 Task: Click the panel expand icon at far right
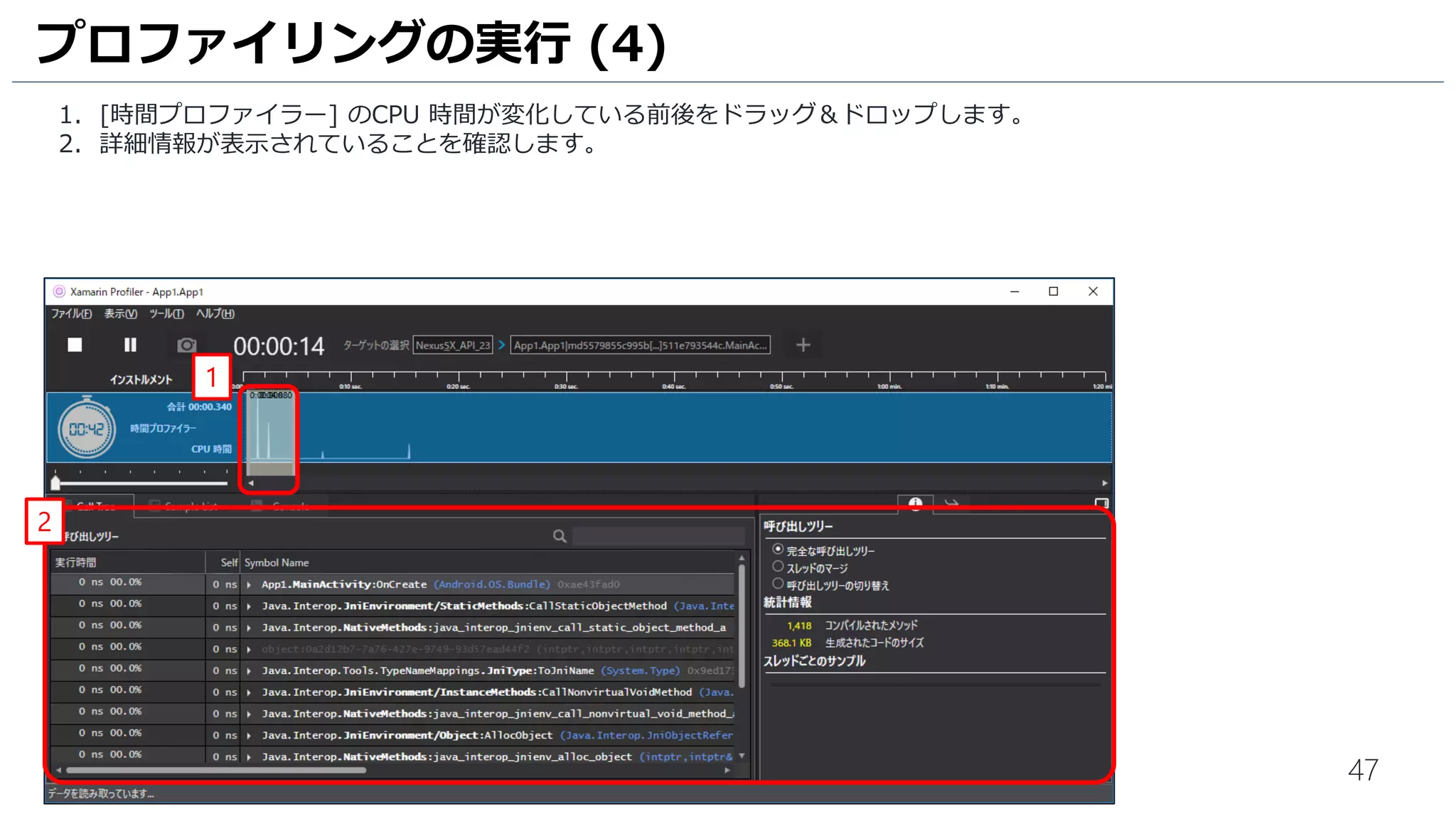(x=1101, y=503)
